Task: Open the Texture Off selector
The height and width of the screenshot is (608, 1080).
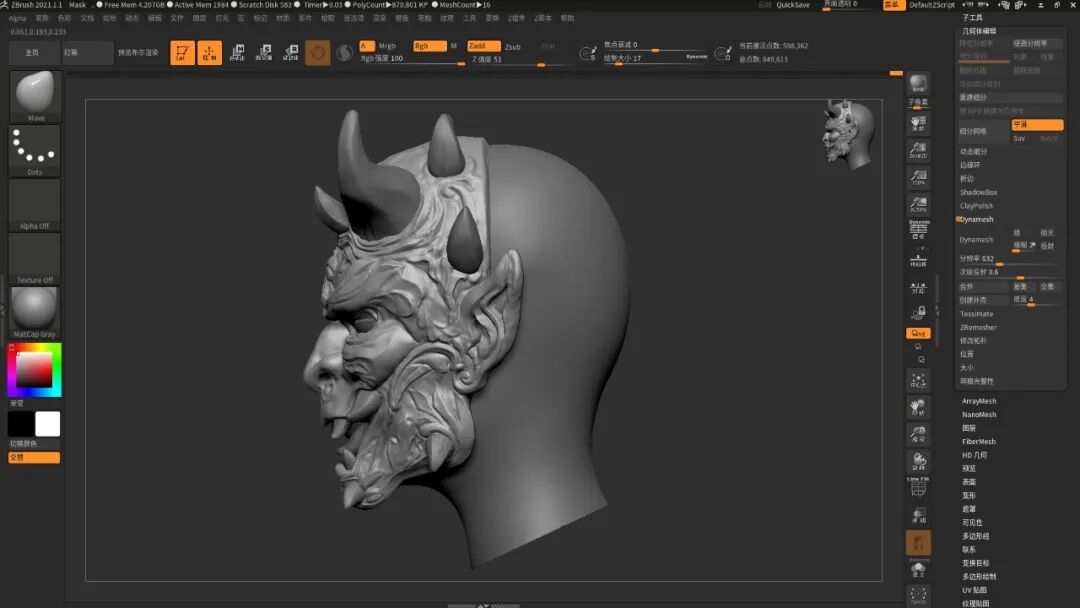Action: coord(35,257)
